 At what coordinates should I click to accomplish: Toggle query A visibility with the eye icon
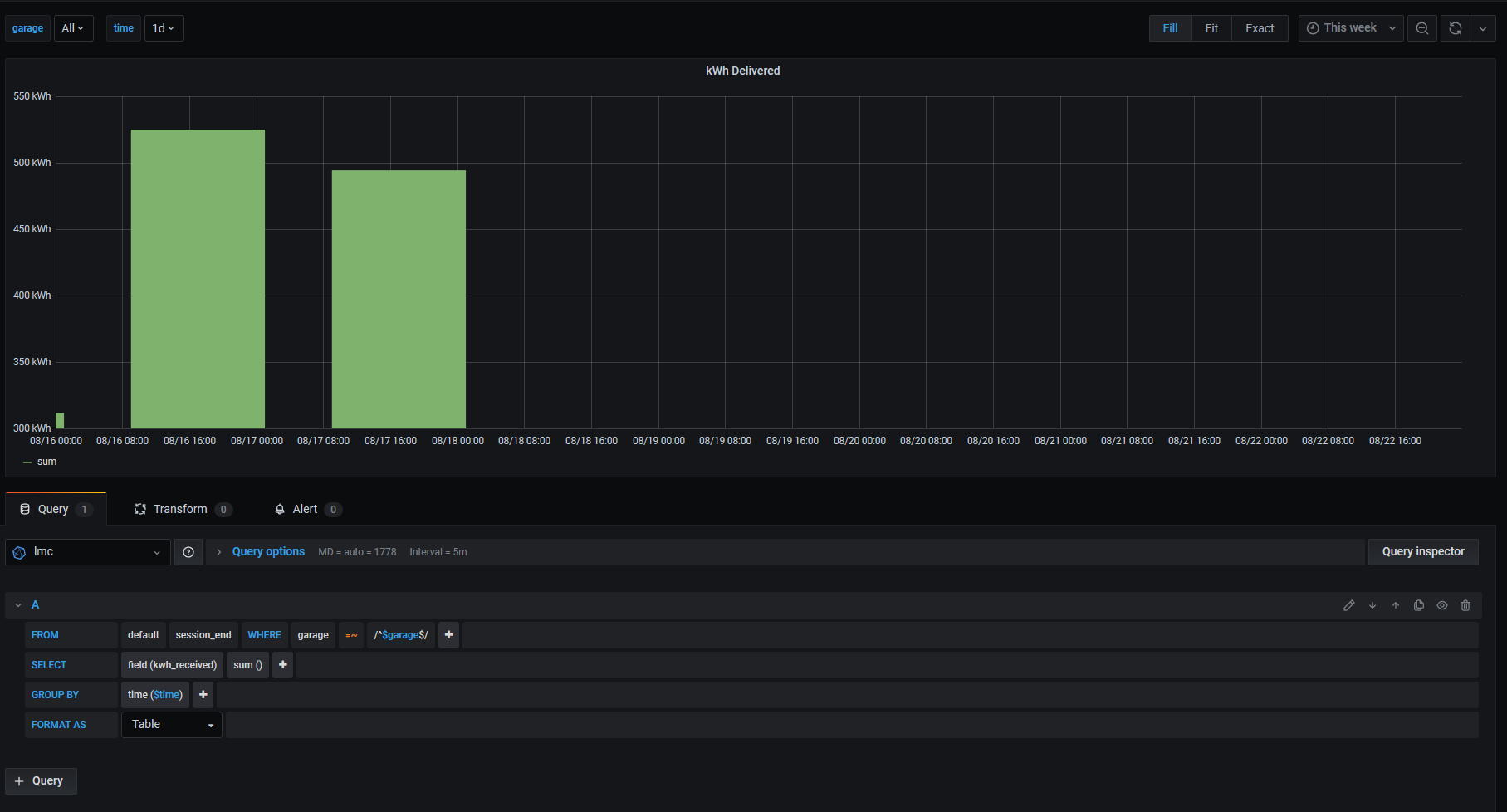[x=1442, y=604]
